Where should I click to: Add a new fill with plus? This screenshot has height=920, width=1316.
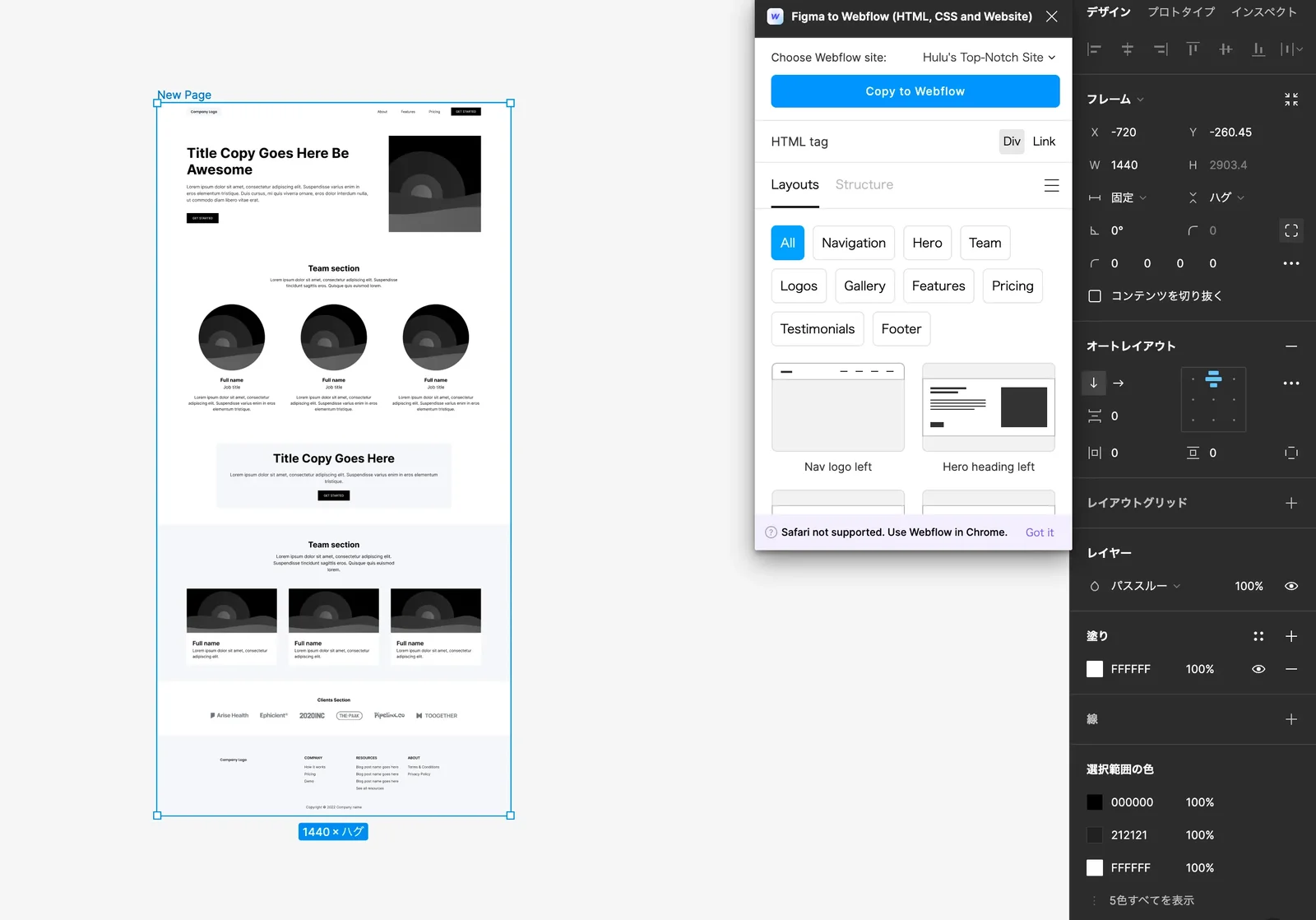(x=1291, y=636)
